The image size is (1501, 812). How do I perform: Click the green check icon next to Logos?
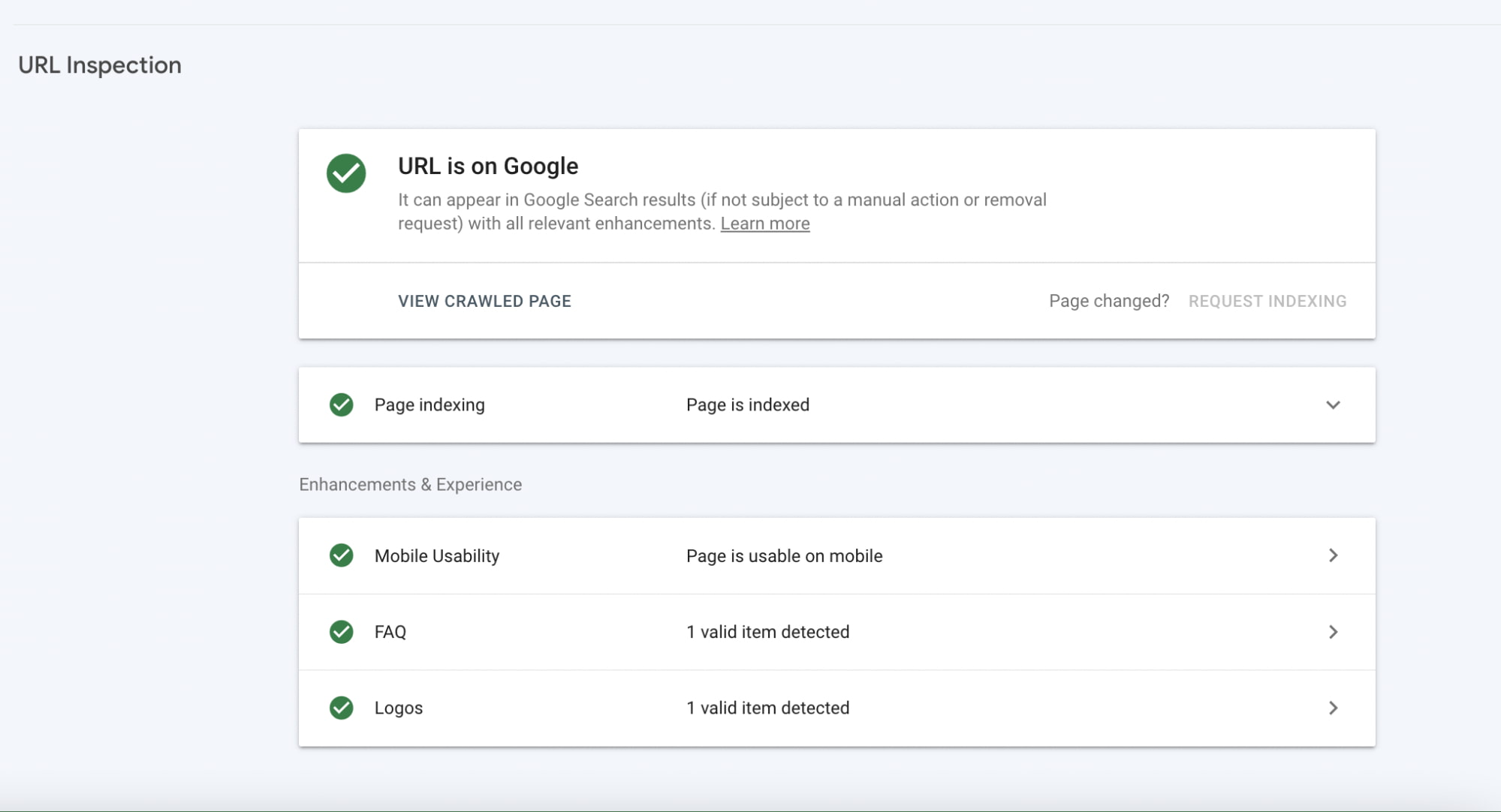342,708
